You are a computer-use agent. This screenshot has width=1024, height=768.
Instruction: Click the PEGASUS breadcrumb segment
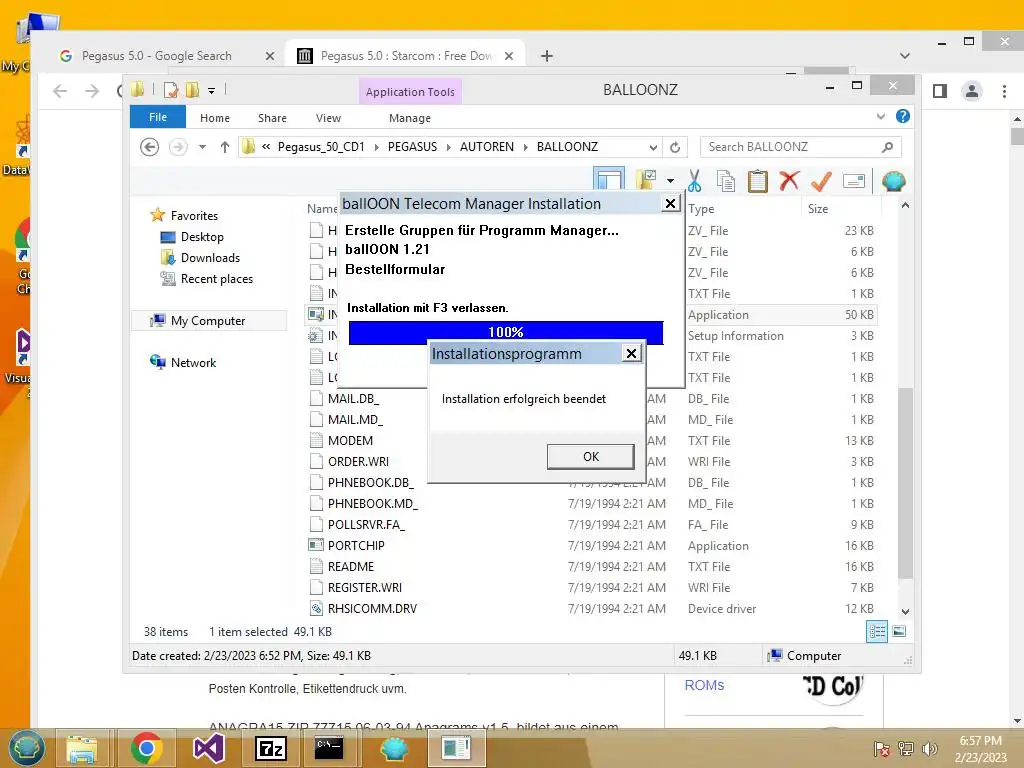point(412,147)
